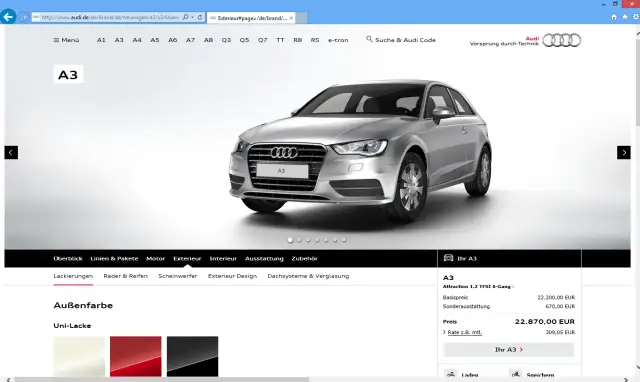Click the Rate z.B. mtl. link
The width and height of the screenshot is (640, 382).
[x=464, y=332]
